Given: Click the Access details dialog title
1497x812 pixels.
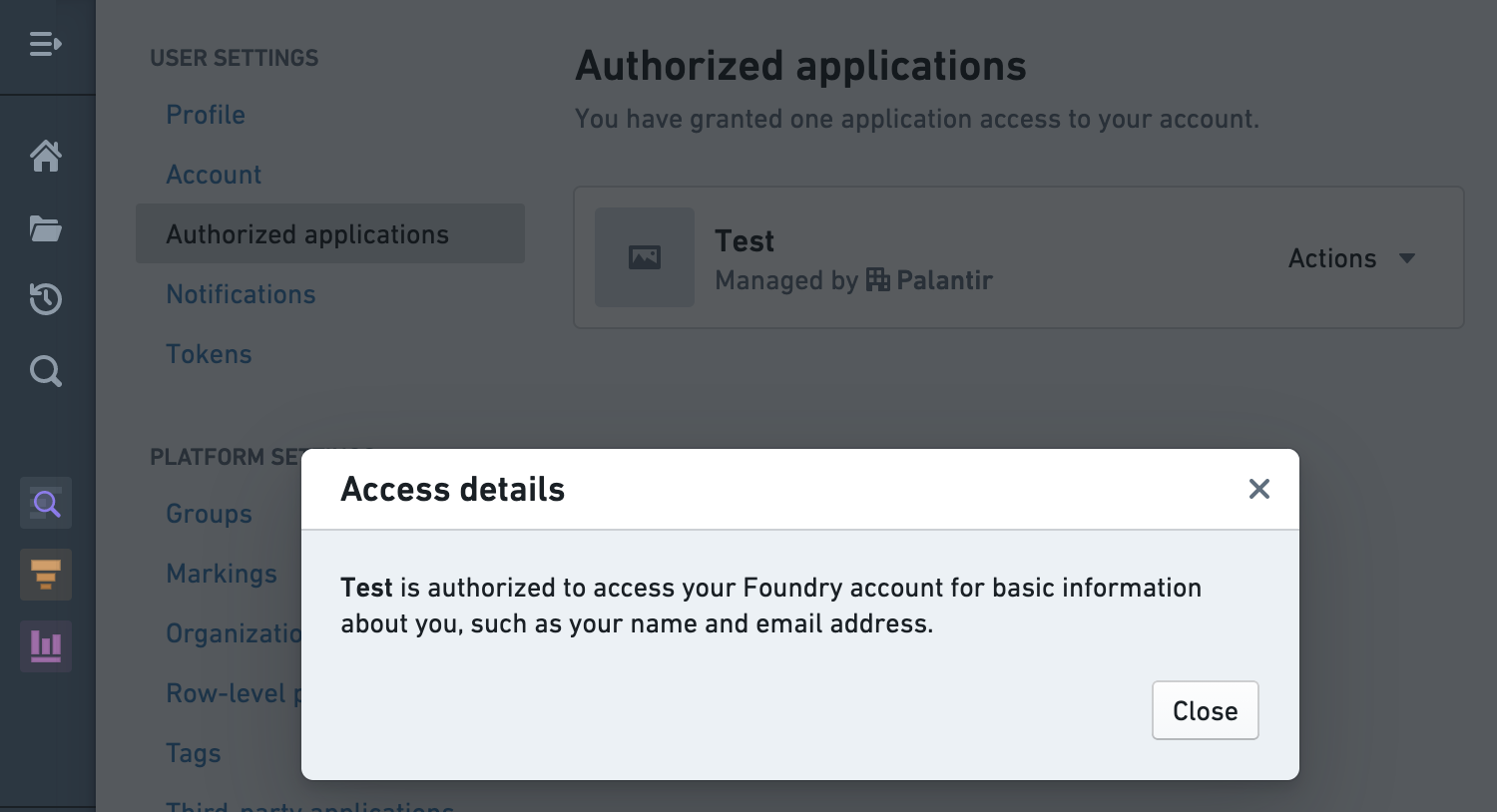Looking at the screenshot, I should [453, 489].
